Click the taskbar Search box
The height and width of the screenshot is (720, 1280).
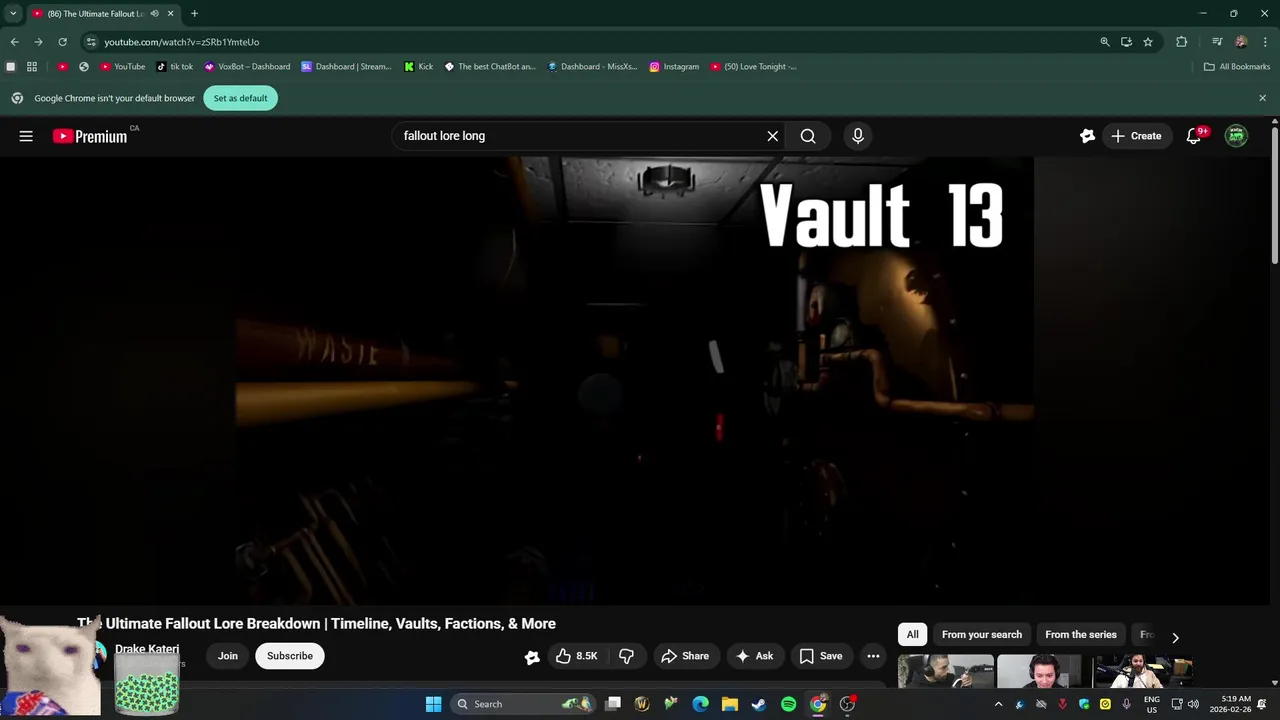[x=521, y=704]
